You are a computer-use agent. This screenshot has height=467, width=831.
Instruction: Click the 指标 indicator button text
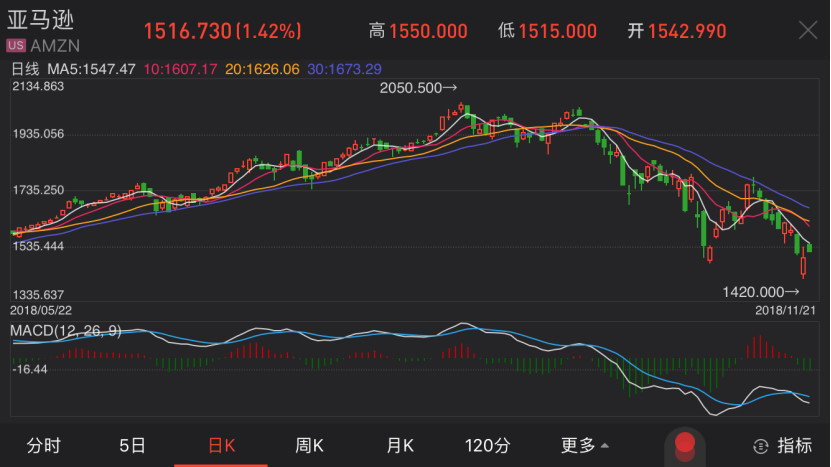(x=794, y=446)
